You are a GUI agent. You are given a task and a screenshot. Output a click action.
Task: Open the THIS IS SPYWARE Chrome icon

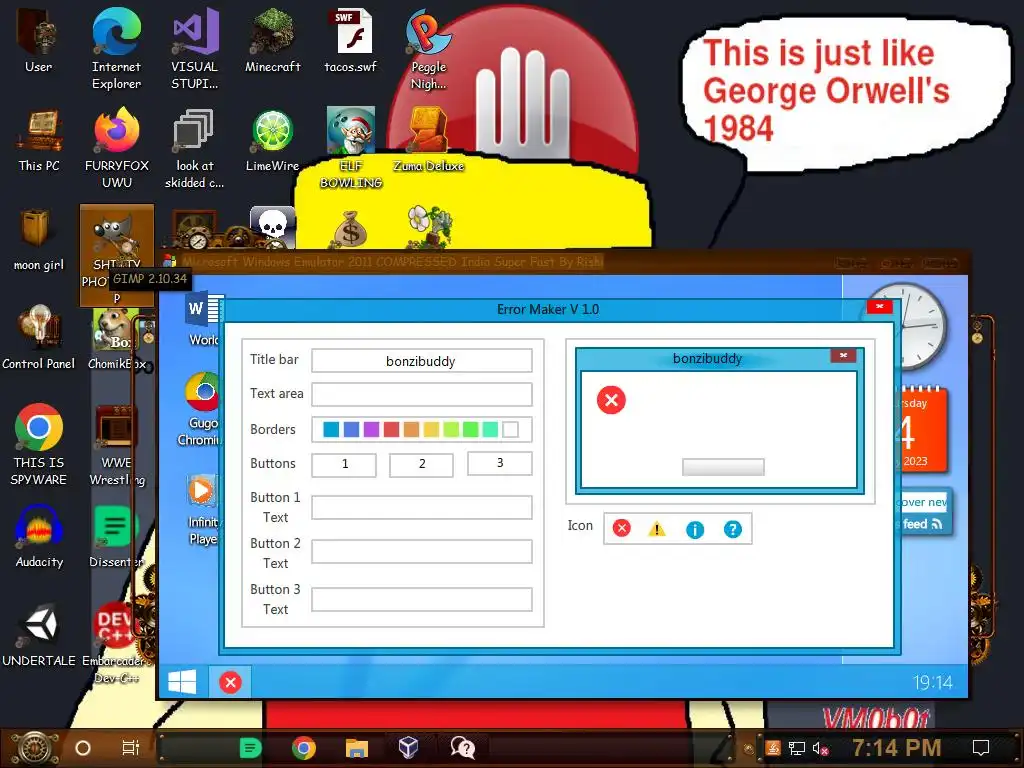coord(39,444)
